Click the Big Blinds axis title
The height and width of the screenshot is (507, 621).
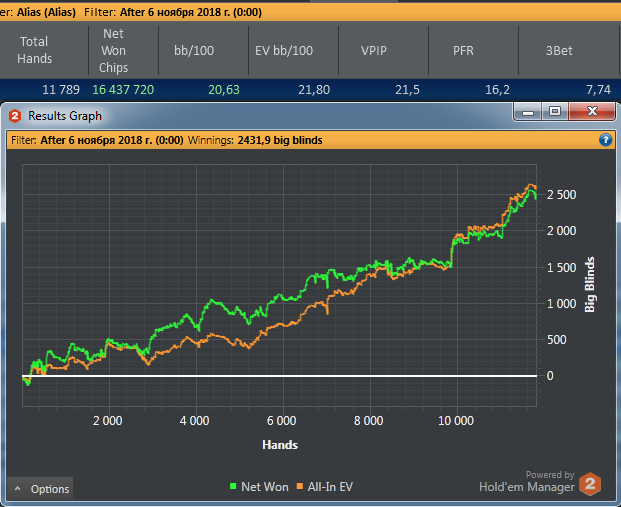(590, 284)
